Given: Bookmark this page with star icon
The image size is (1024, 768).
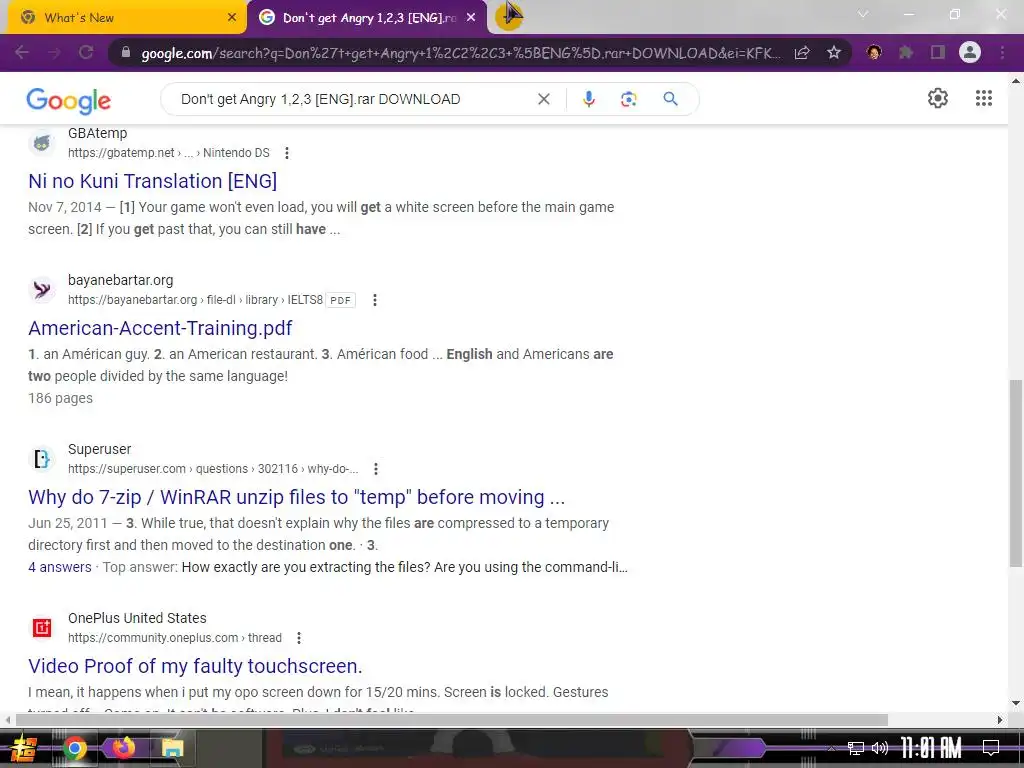Looking at the screenshot, I should 834,53.
